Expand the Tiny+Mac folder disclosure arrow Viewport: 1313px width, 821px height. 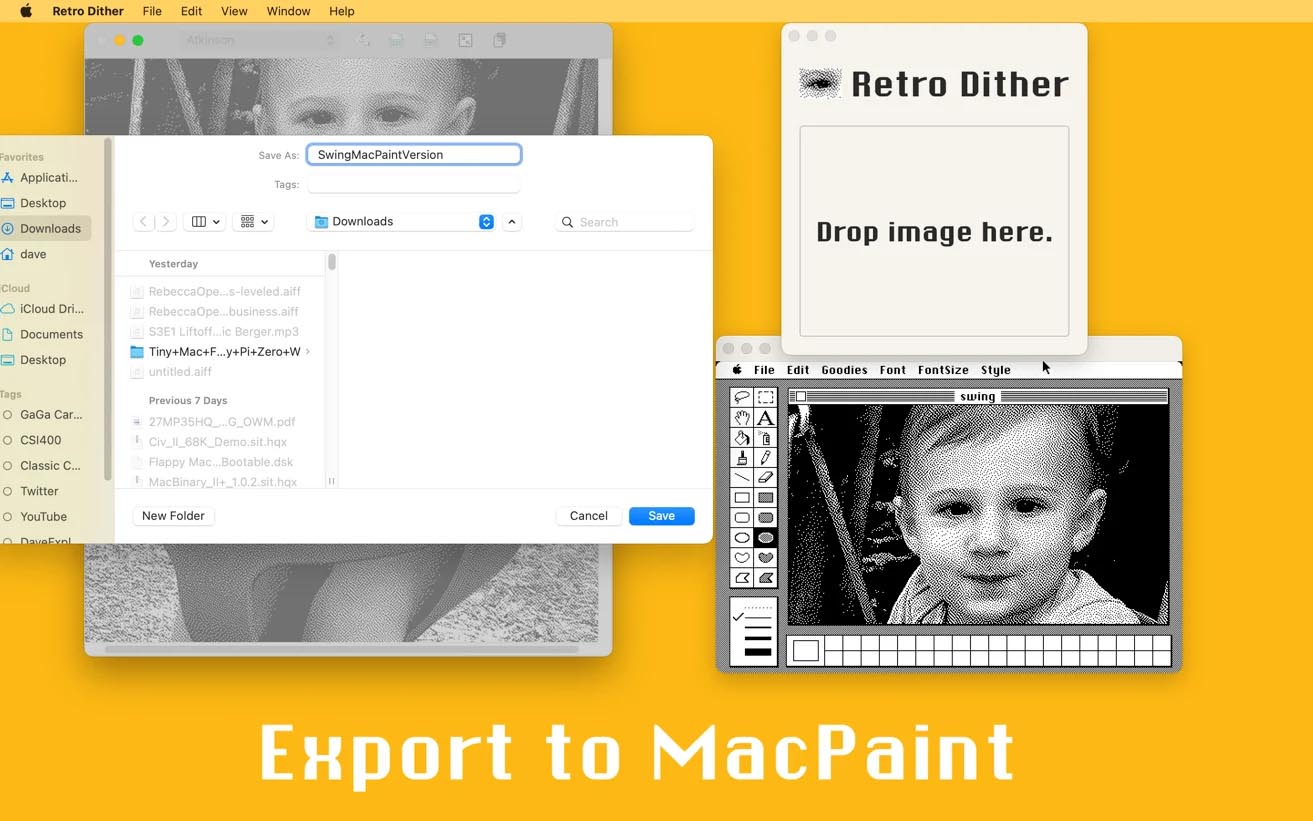307,352
